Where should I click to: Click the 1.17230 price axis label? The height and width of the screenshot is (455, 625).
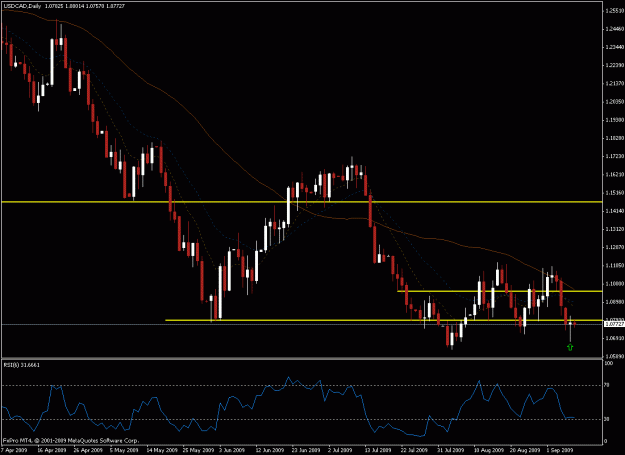click(614, 156)
